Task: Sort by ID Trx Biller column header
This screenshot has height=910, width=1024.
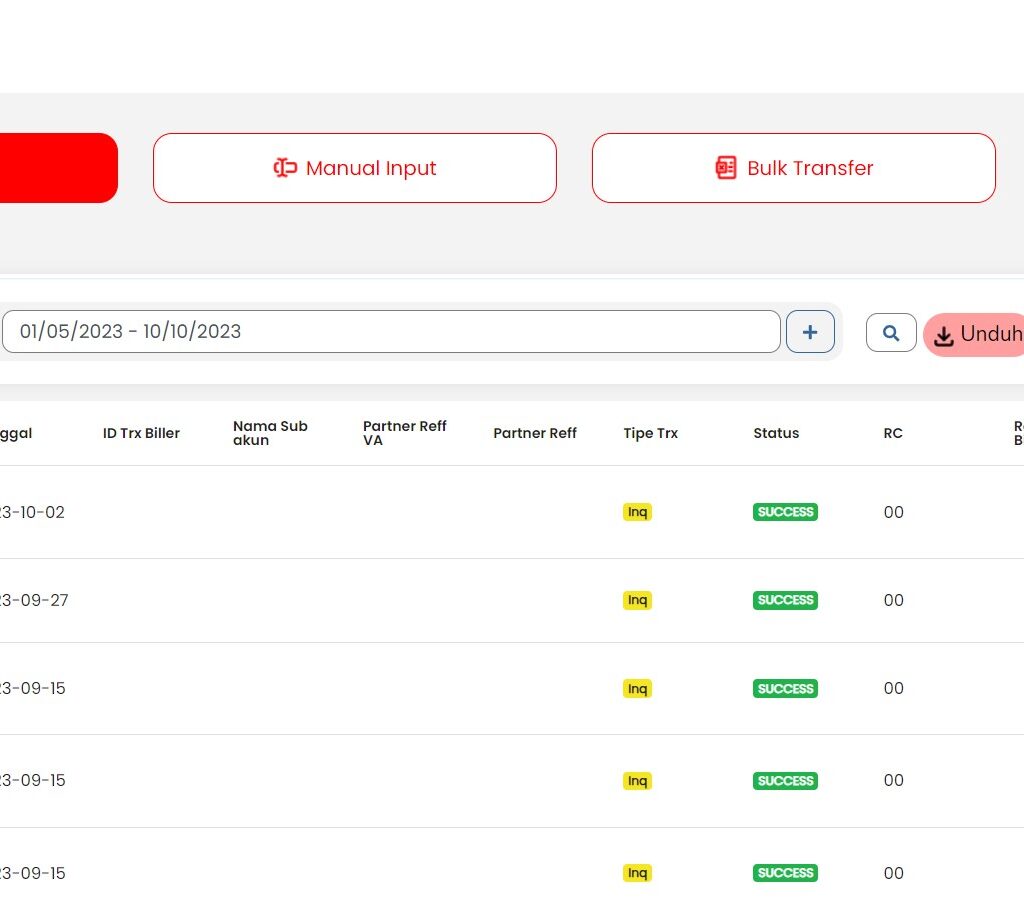Action: [x=141, y=433]
